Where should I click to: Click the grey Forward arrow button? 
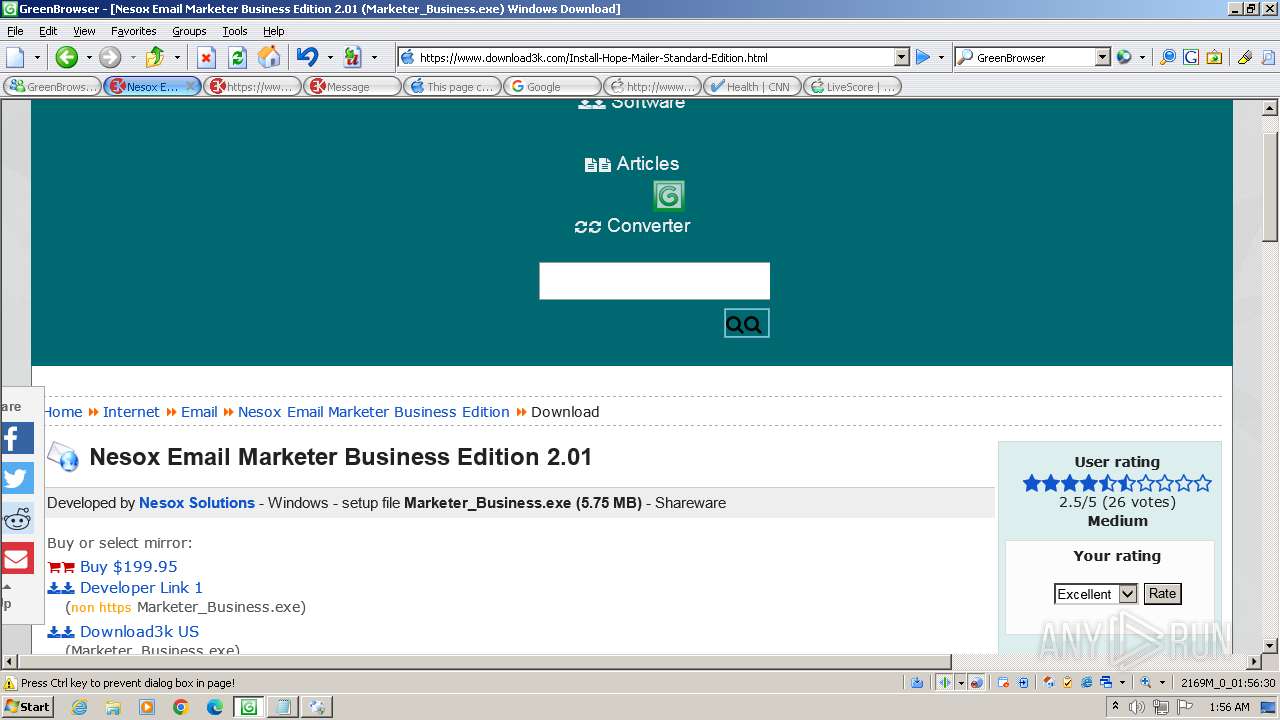coord(110,57)
